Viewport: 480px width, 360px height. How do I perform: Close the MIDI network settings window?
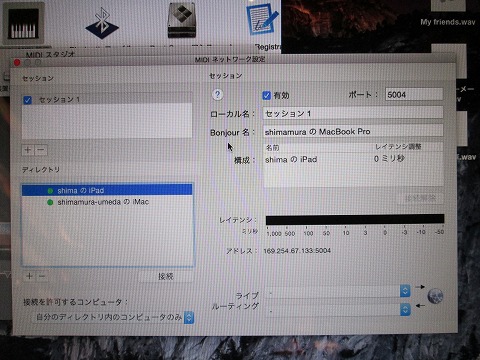(x=17, y=62)
